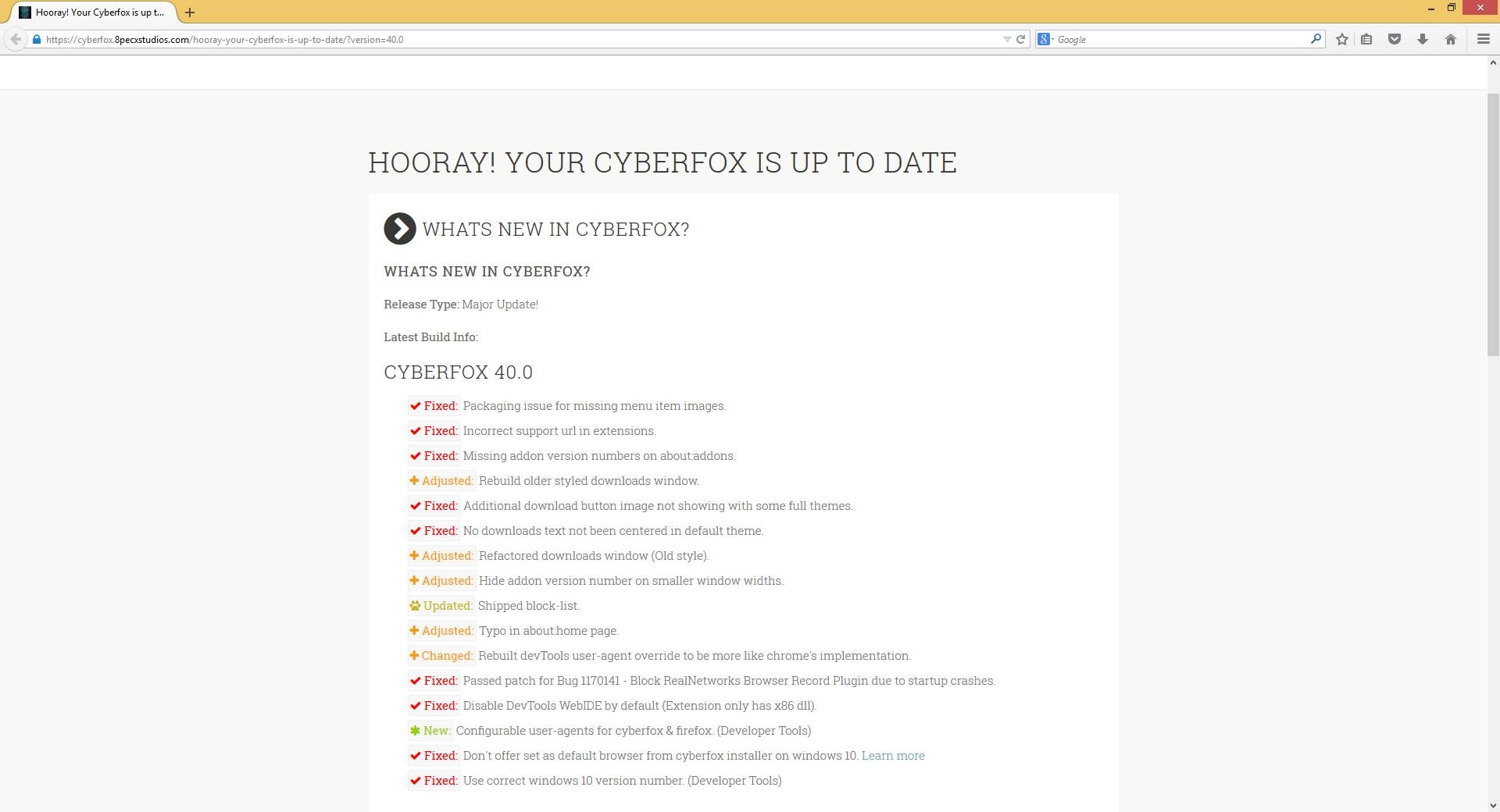Viewport: 1500px width, 812px height.
Task: Click 'Latest Build Info:' label
Action: (x=430, y=337)
